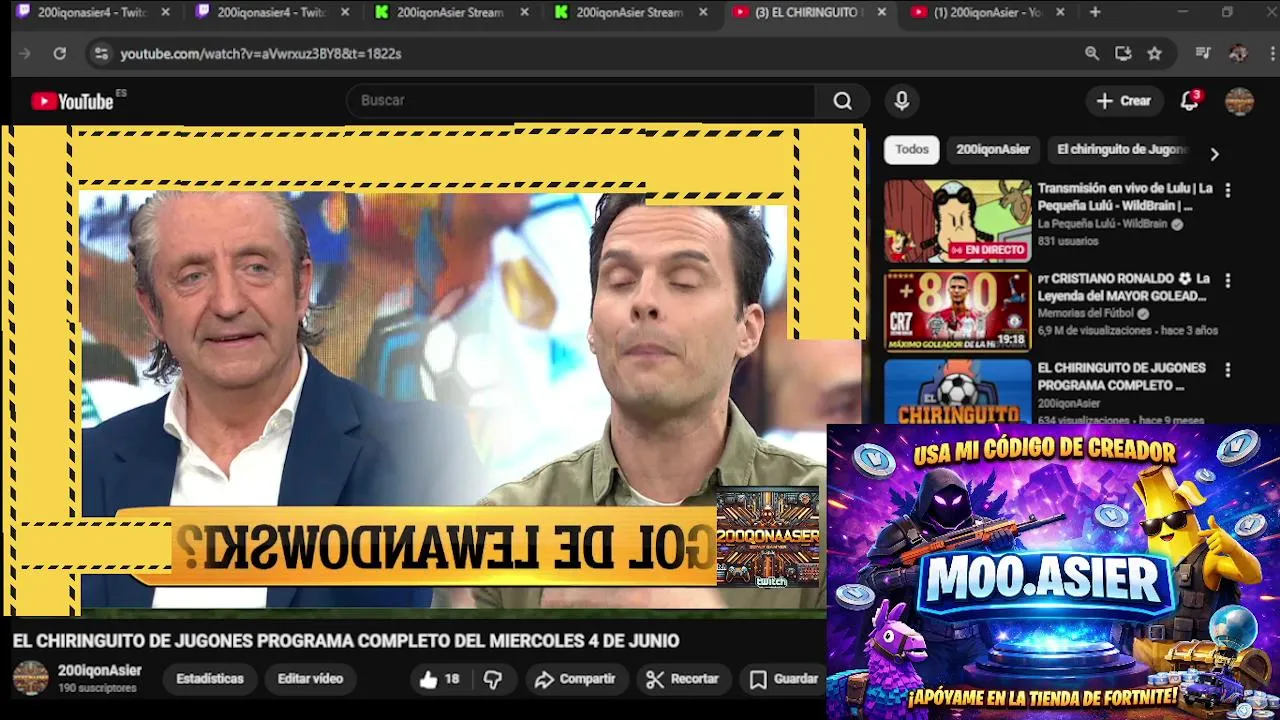Open the notifications bell
The width and height of the screenshot is (1280, 720).
(x=1189, y=101)
